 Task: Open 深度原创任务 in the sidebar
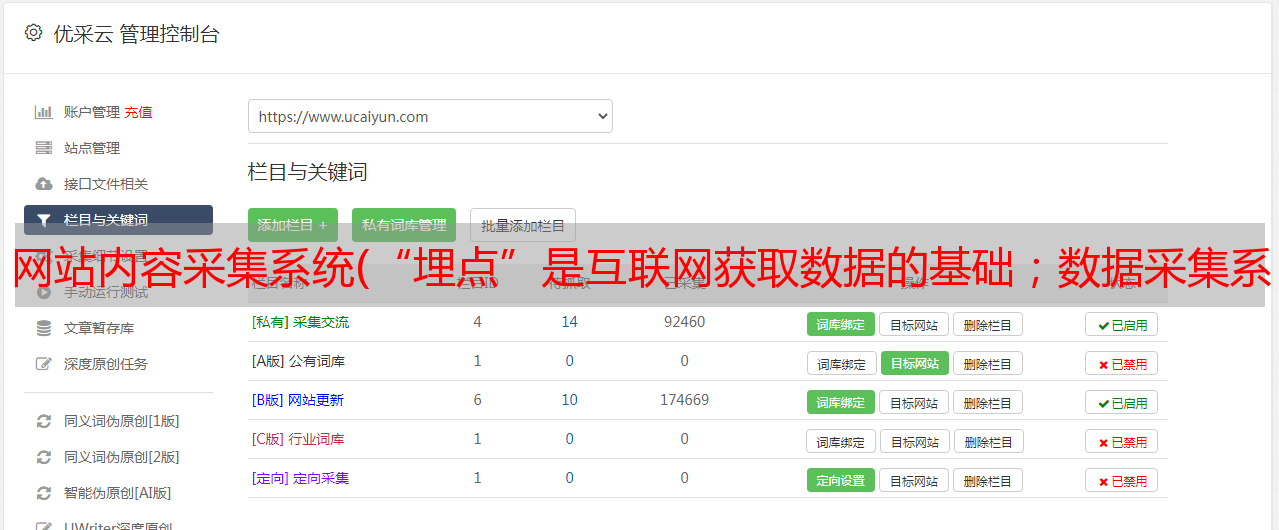106,364
